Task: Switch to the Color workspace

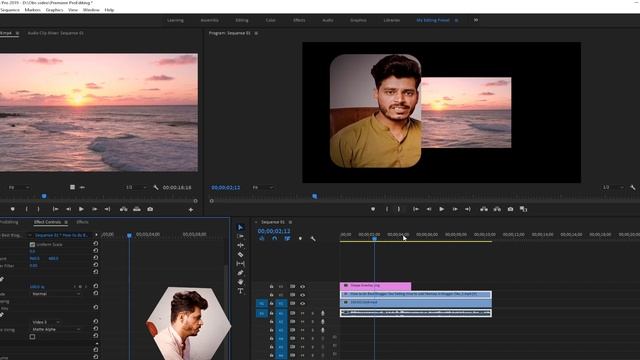Action: tap(271, 20)
